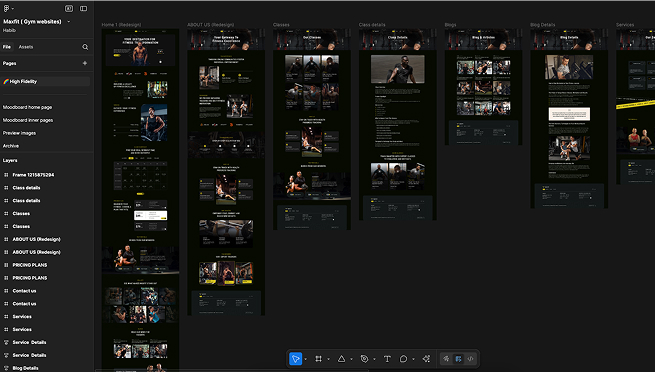Select the Pen tool in the toolbar
The image size is (655, 372).
364,359
